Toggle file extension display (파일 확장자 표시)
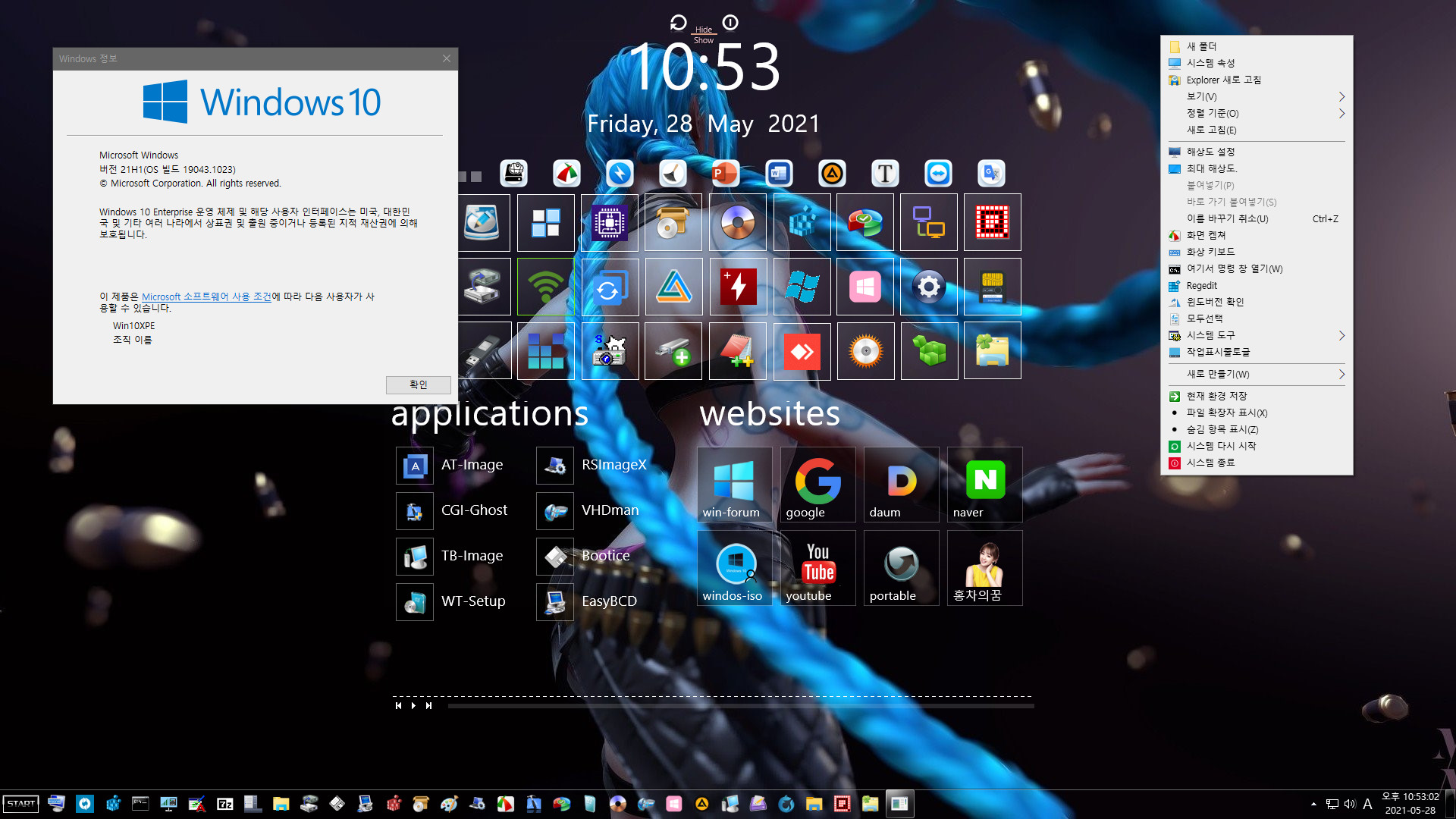Image resolution: width=1456 pixels, height=819 pixels. [1257, 413]
